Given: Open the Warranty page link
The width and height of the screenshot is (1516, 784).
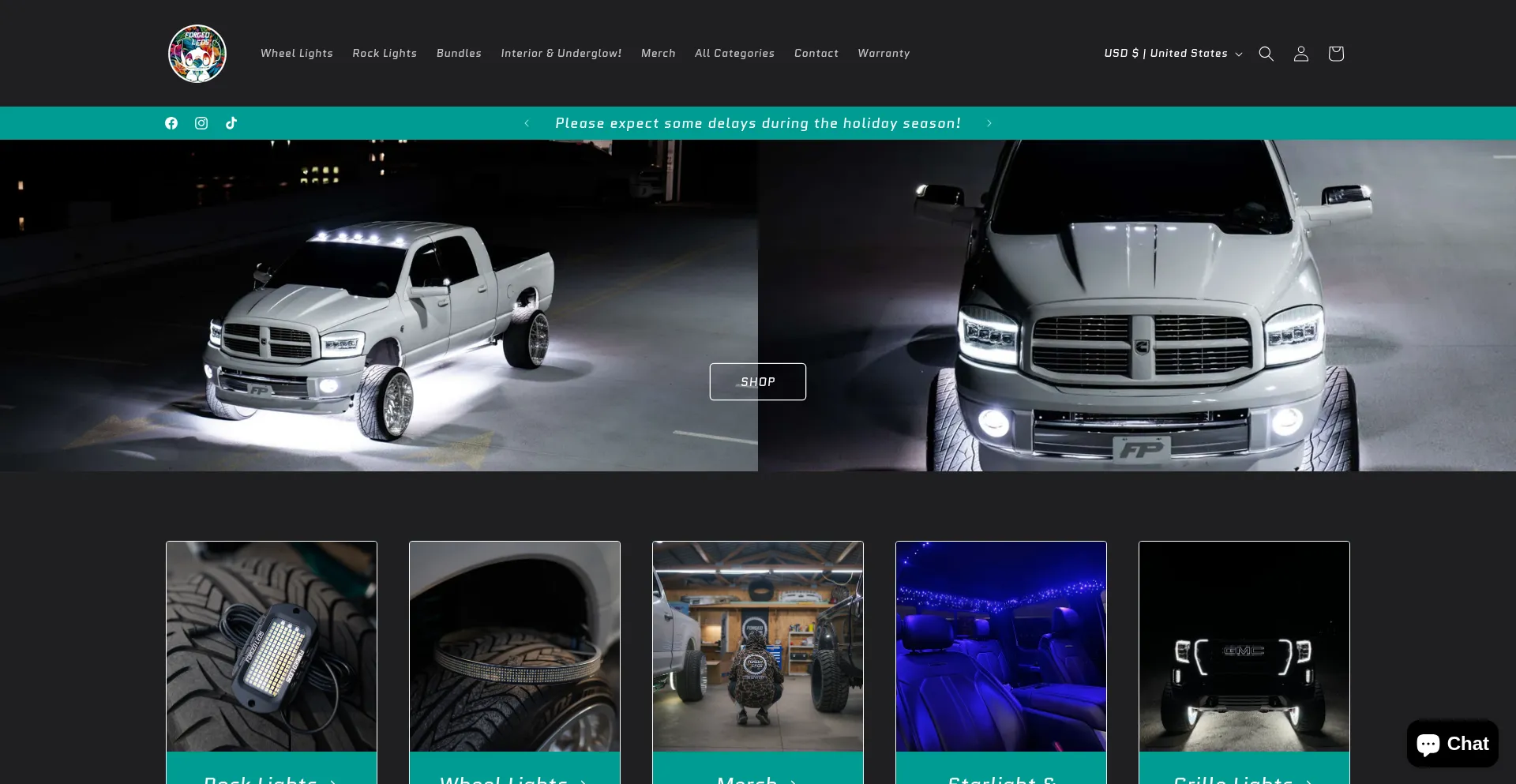Looking at the screenshot, I should (884, 54).
